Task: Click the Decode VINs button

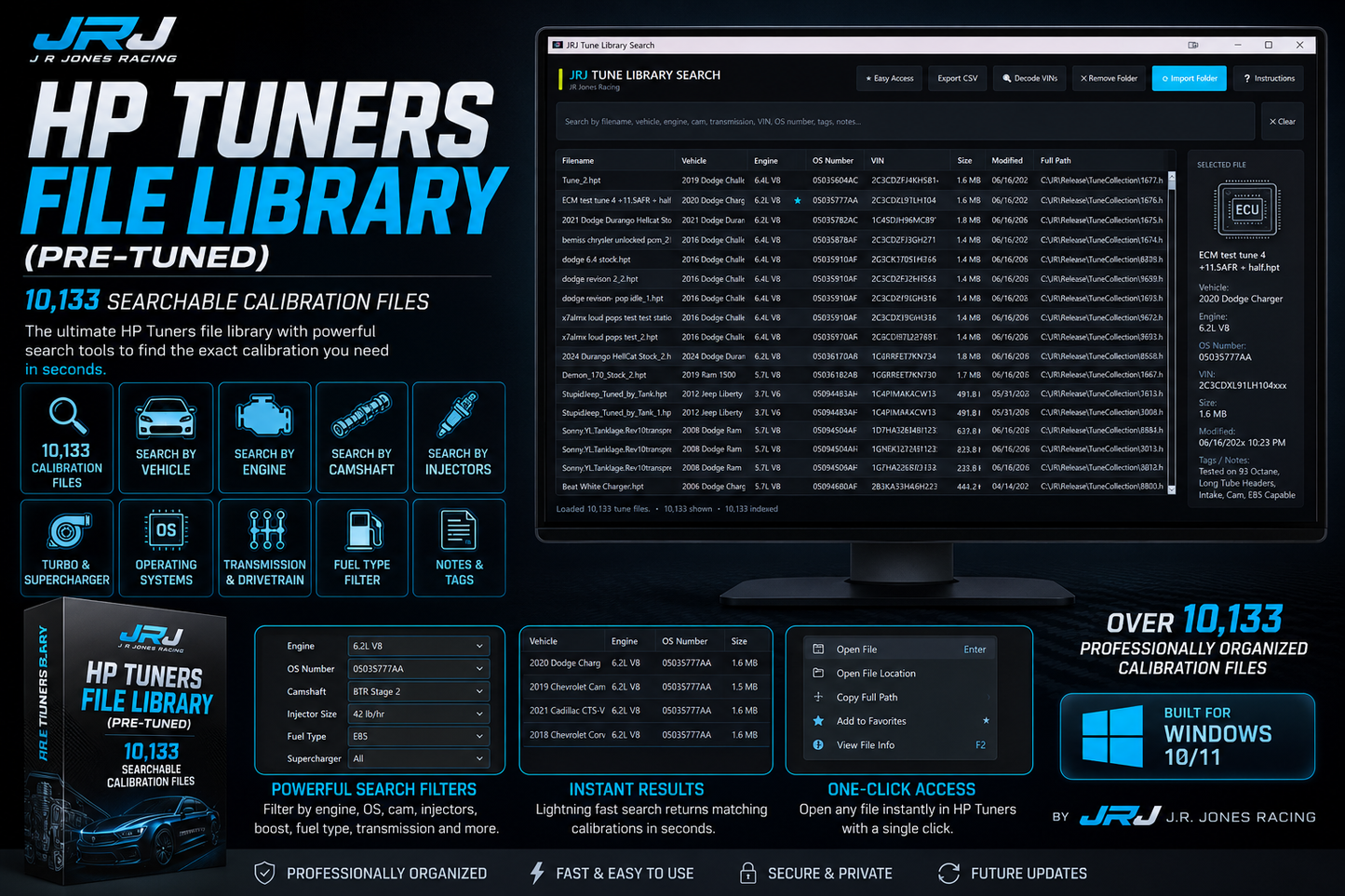Action: coord(1029,78)
